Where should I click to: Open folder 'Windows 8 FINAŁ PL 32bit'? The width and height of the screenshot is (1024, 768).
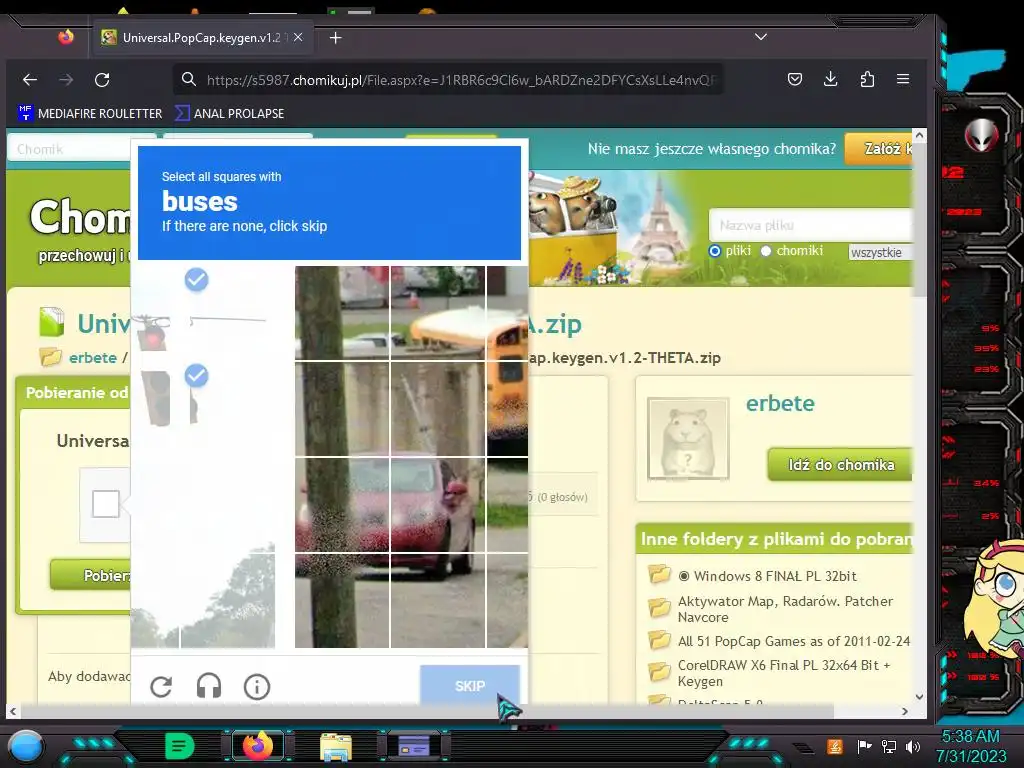pos(775,576)
